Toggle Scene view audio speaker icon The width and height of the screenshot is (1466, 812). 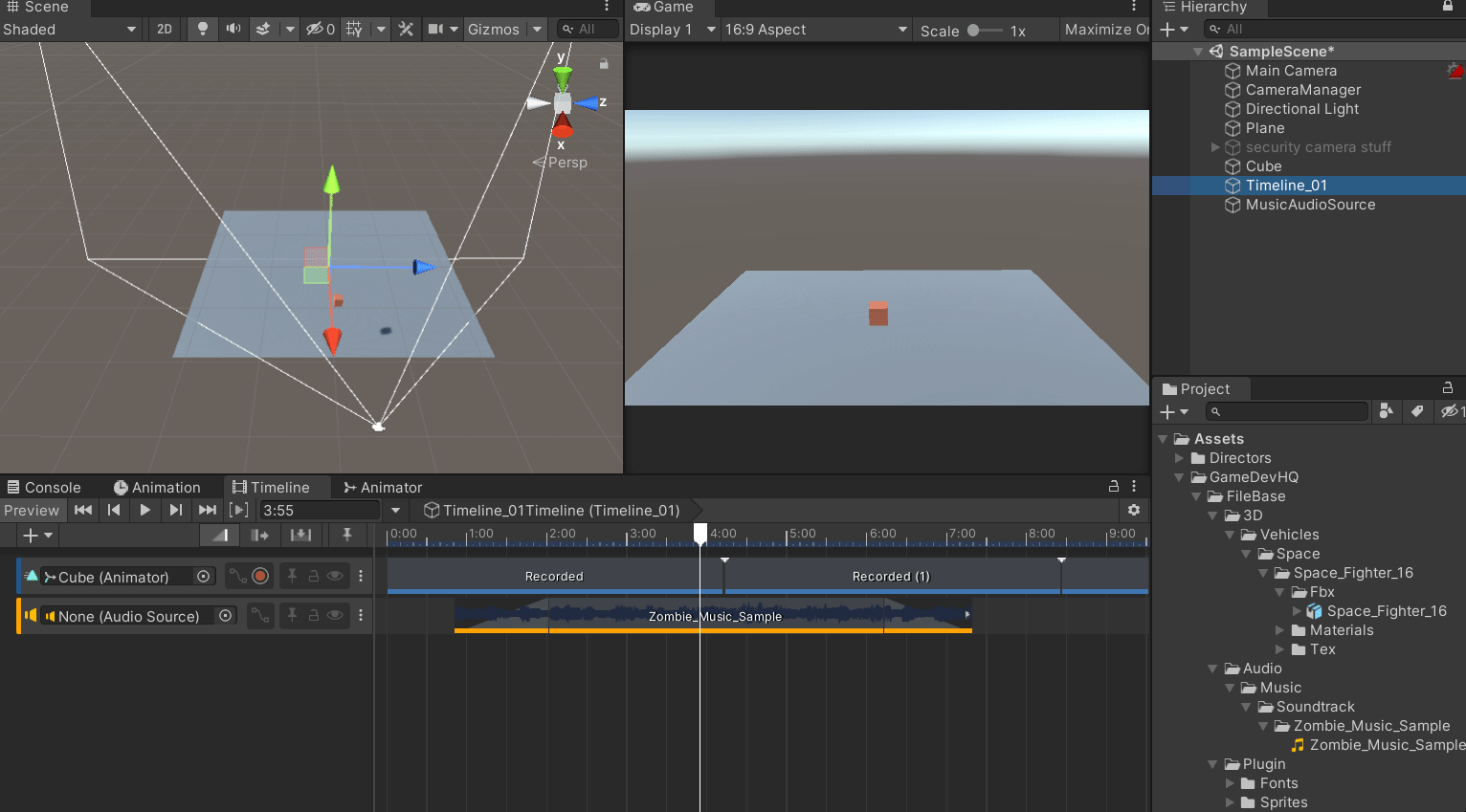click(x=233, y=29)
